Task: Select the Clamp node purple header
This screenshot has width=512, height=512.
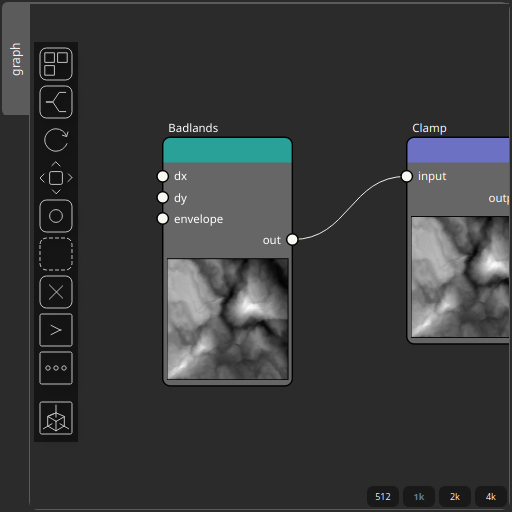Action: coord(458,151)
